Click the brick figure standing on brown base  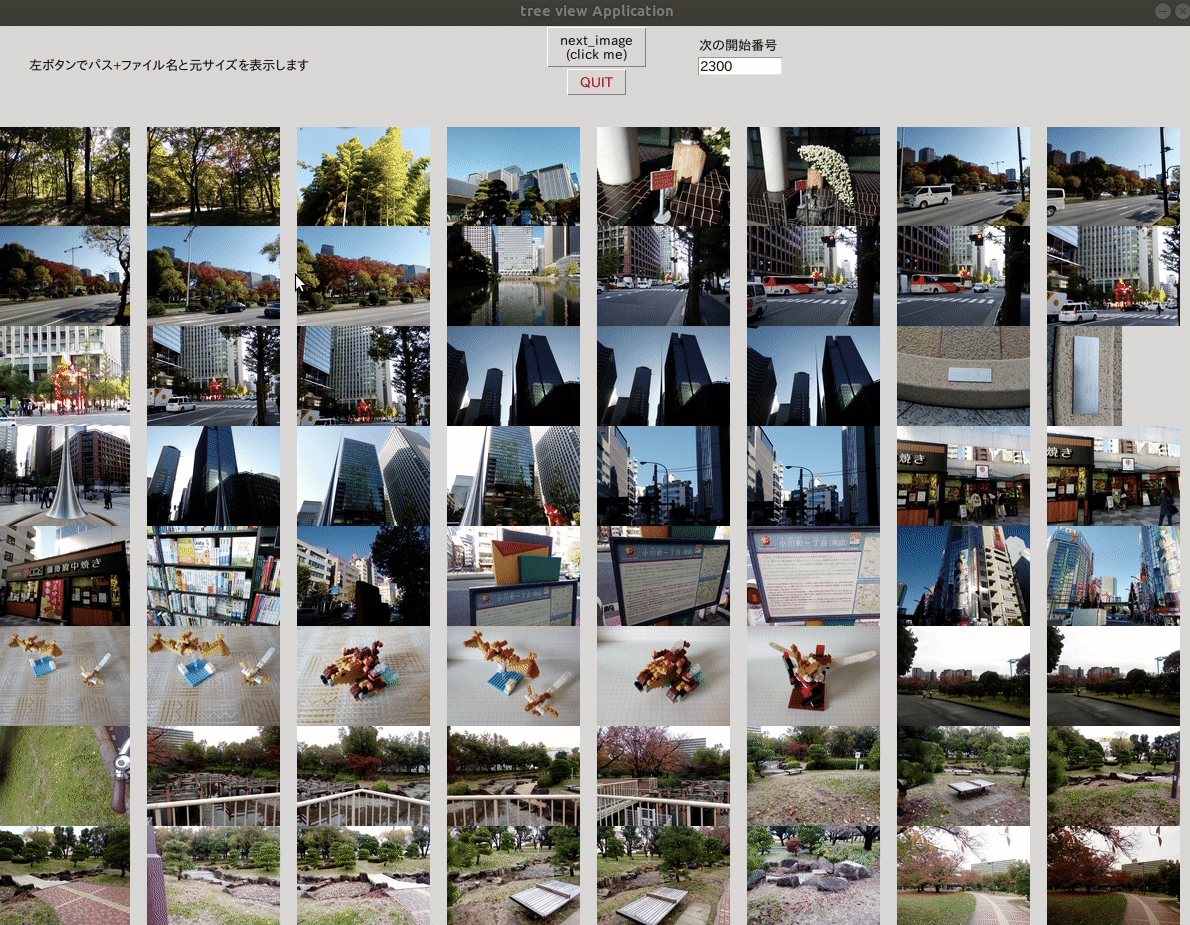pos(813,676)
